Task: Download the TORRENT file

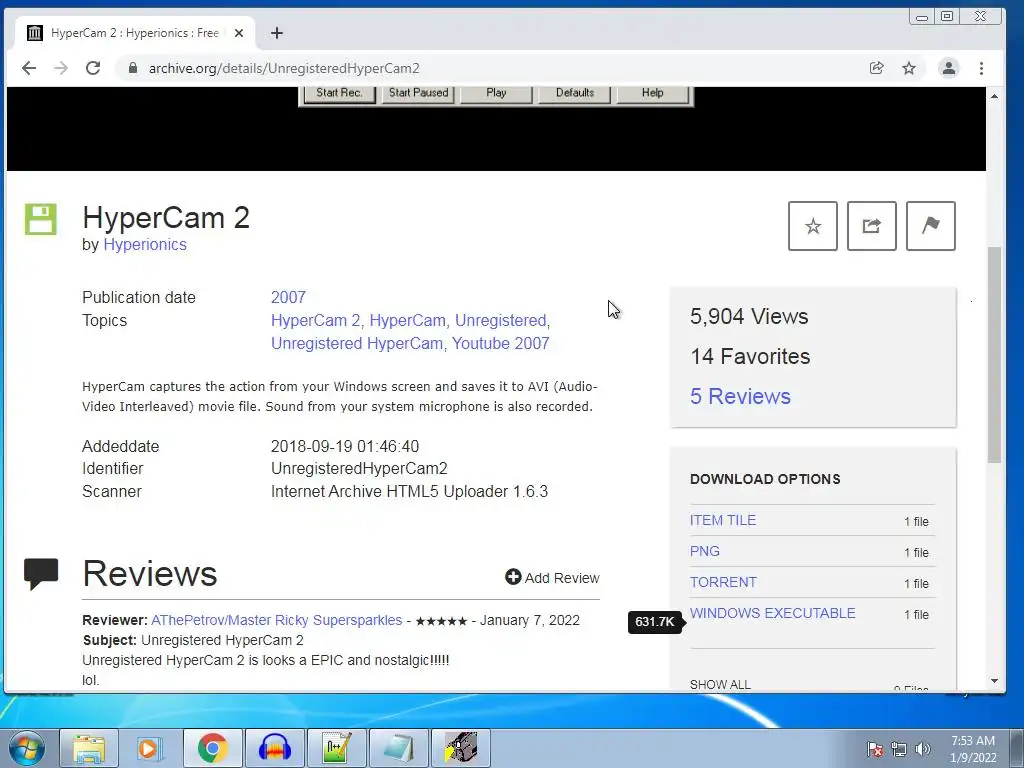Action: 723,582
